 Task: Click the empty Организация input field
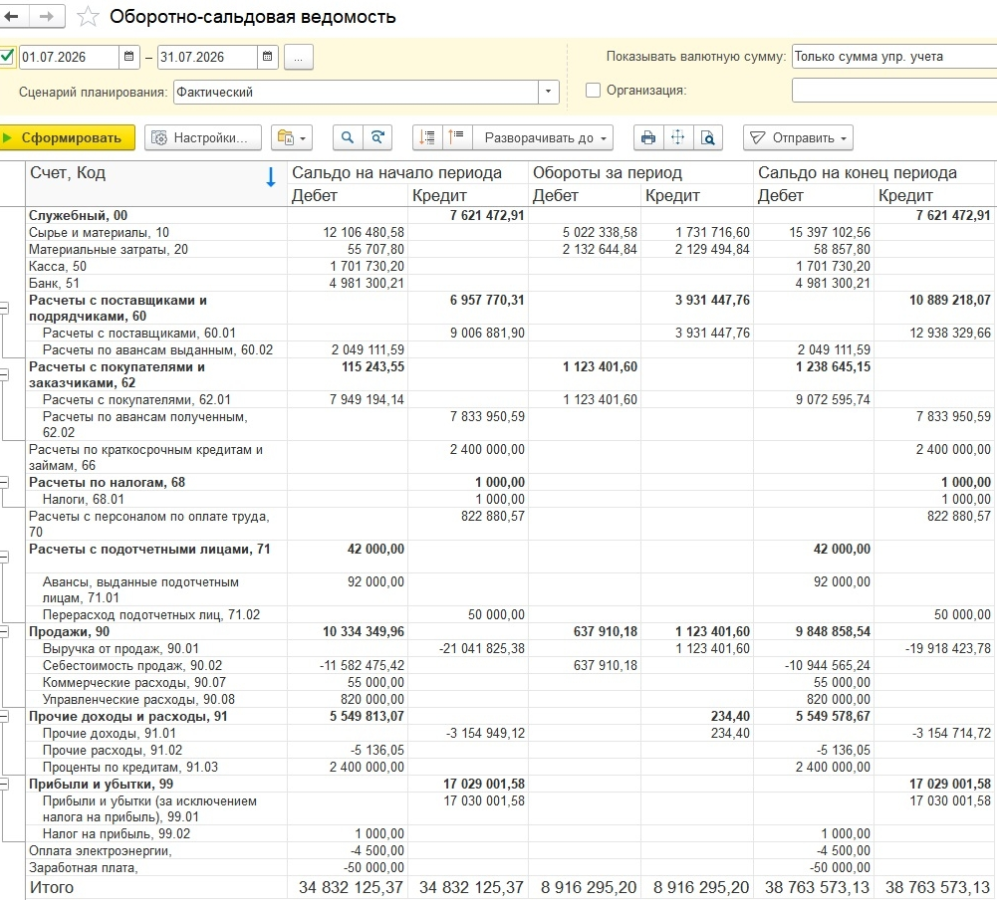click(x=894, y=90)
